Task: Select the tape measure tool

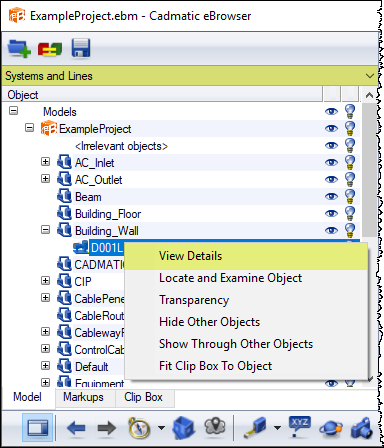Action: click(255, 427)
